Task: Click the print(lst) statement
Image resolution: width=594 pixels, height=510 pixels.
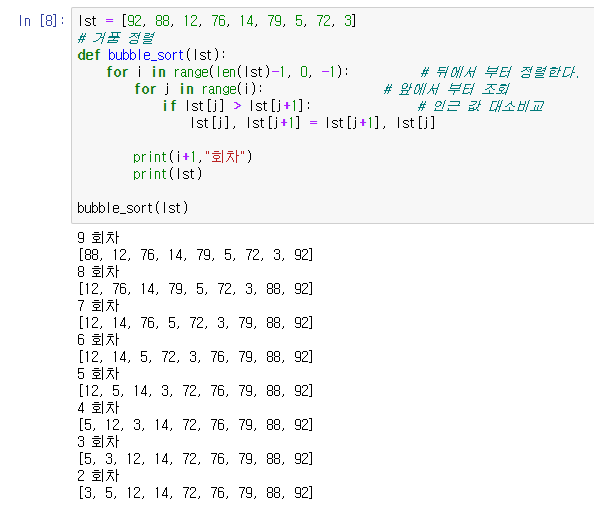Action: [x=167, y=174]
